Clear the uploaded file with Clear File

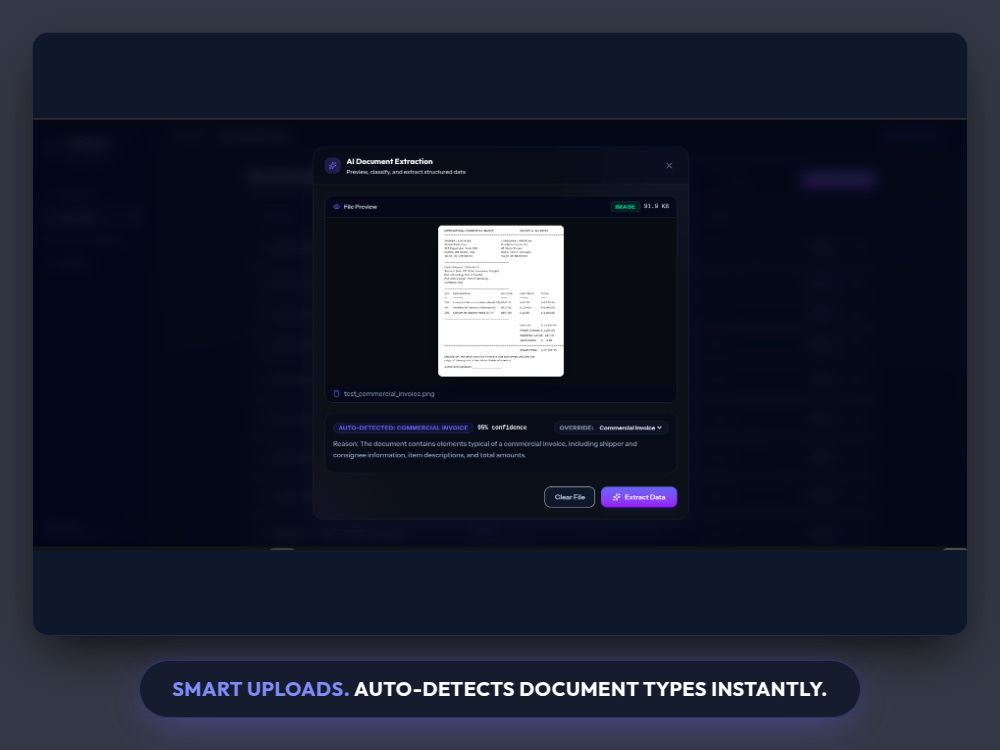tap(570, 497)
